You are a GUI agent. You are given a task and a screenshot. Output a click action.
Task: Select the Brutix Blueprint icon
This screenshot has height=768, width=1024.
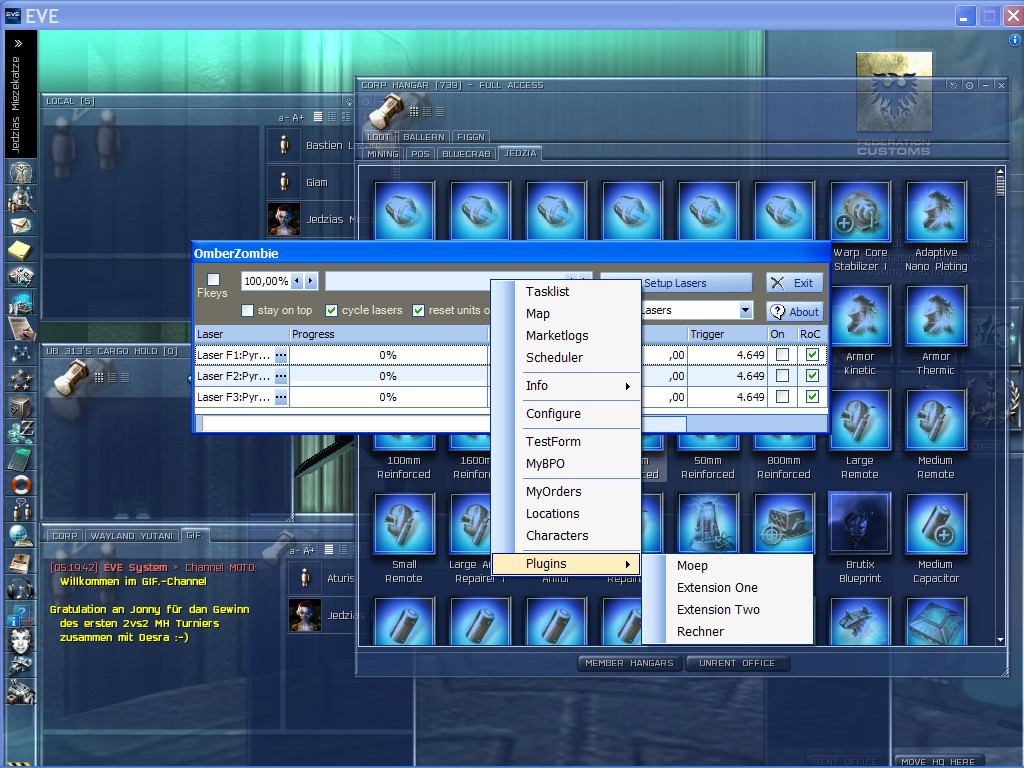pyautogui.click(x=860, y=524)
